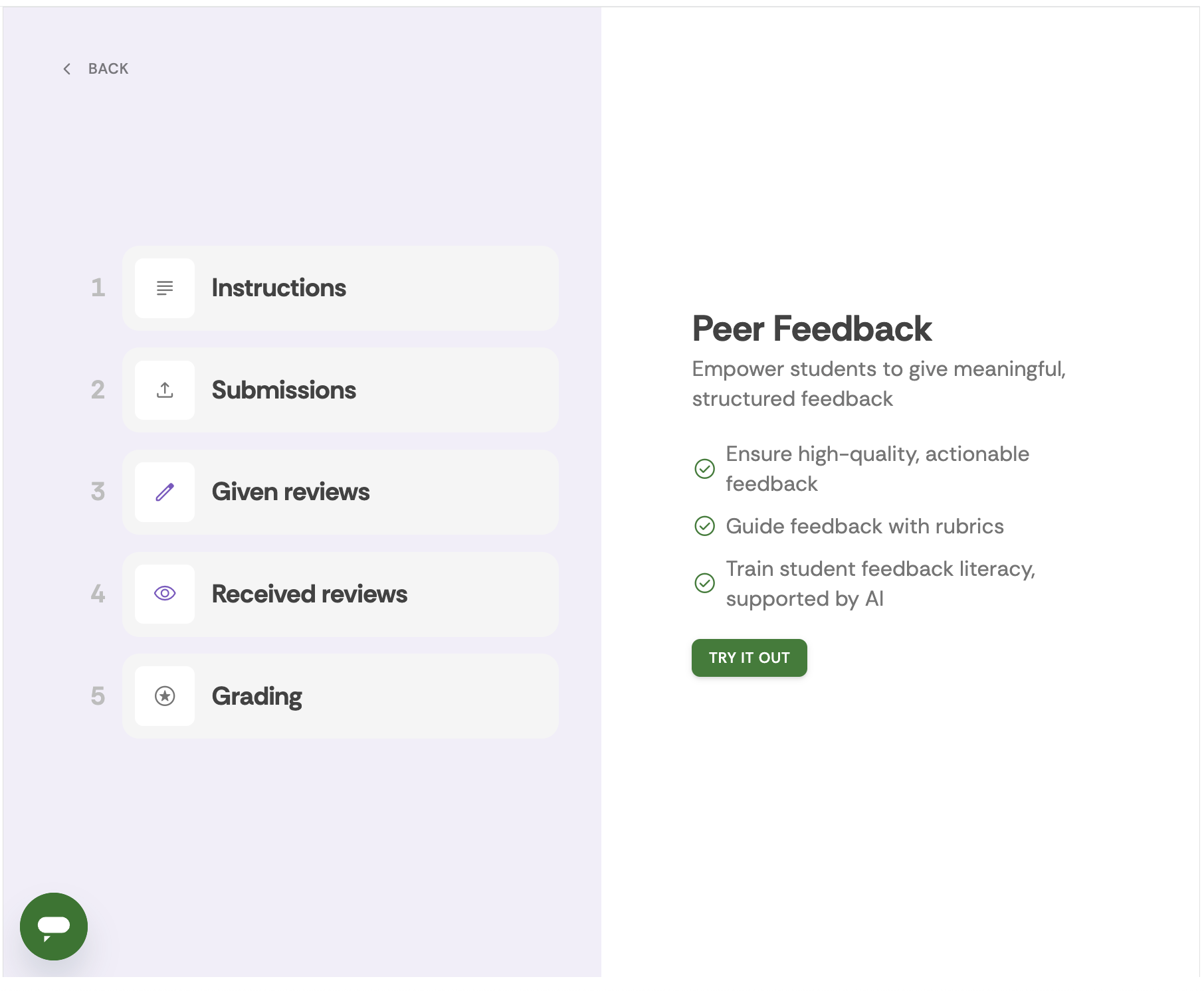
Task: Select the Grading star icon
Action: (x=163, y=696)
